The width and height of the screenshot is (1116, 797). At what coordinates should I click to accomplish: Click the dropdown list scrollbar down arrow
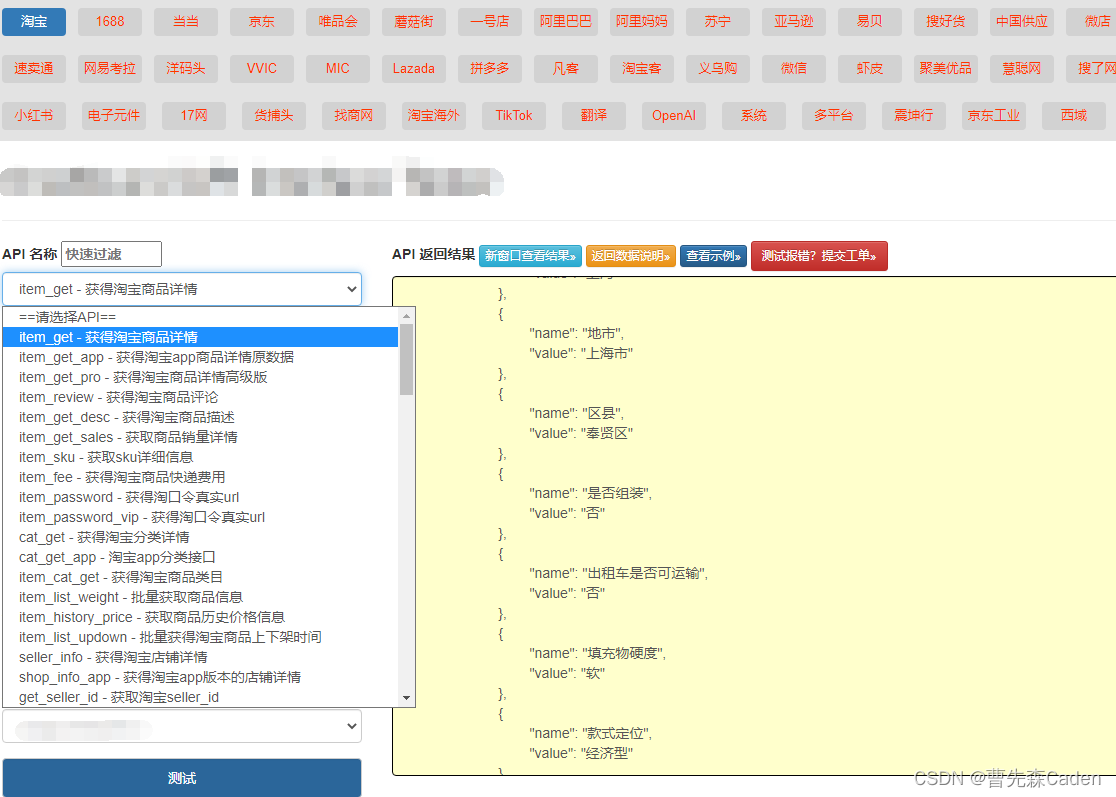(x=406, y=698)
